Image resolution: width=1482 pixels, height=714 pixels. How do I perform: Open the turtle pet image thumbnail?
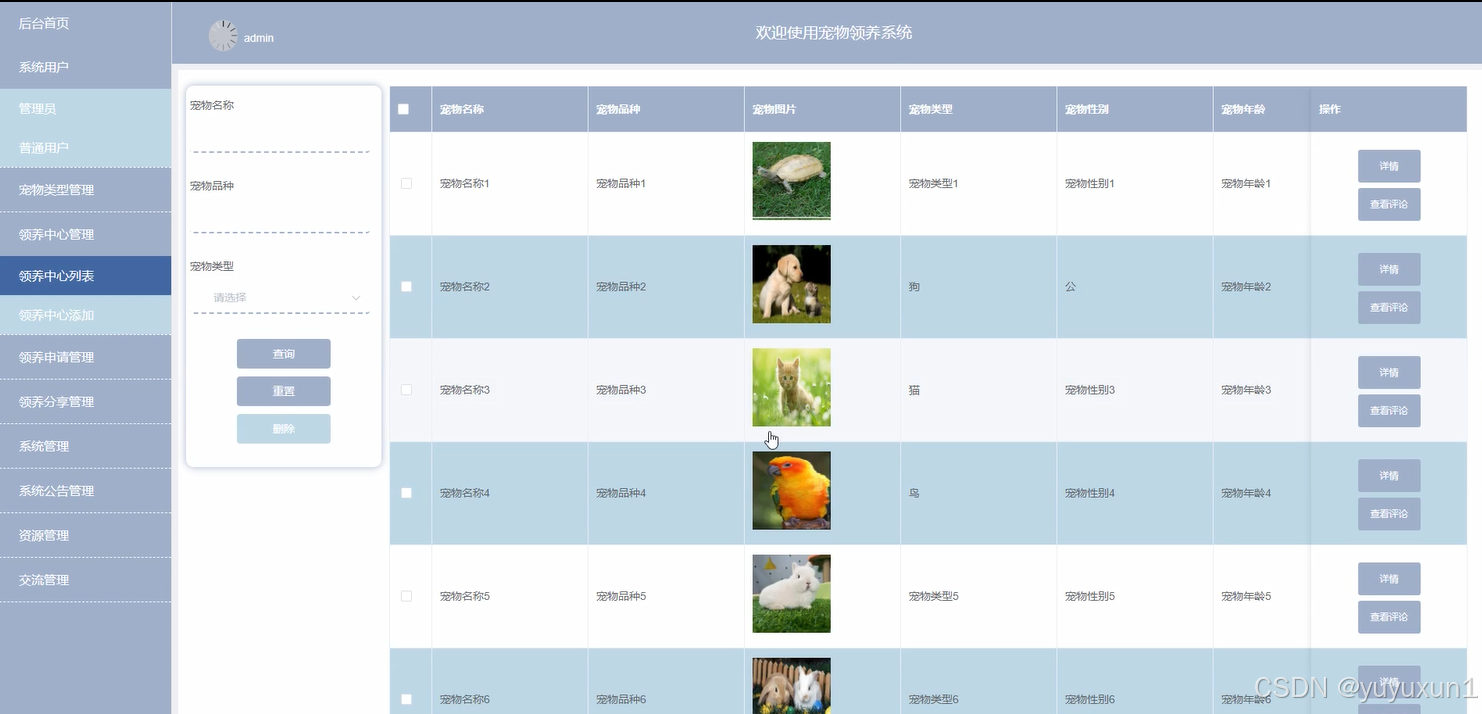click(x=791, y=180)
